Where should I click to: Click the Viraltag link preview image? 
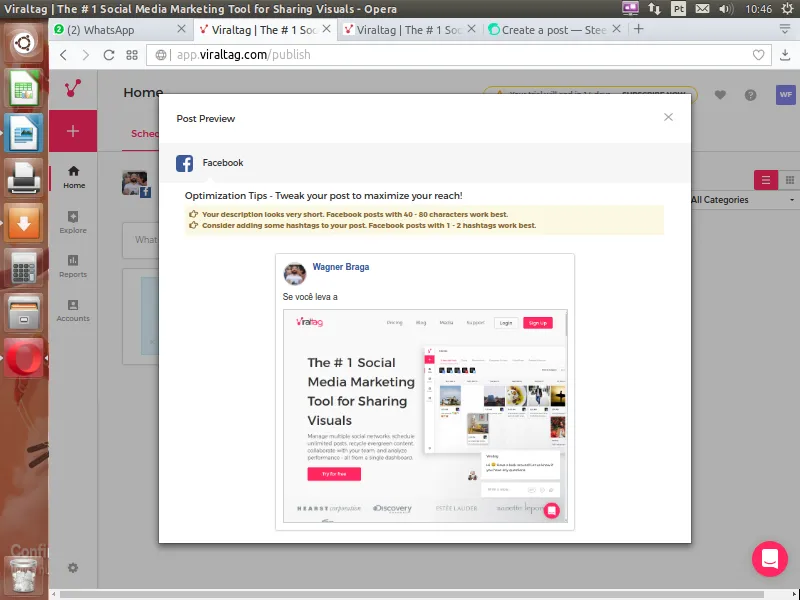pyautogui.click(x=425, y=416)
